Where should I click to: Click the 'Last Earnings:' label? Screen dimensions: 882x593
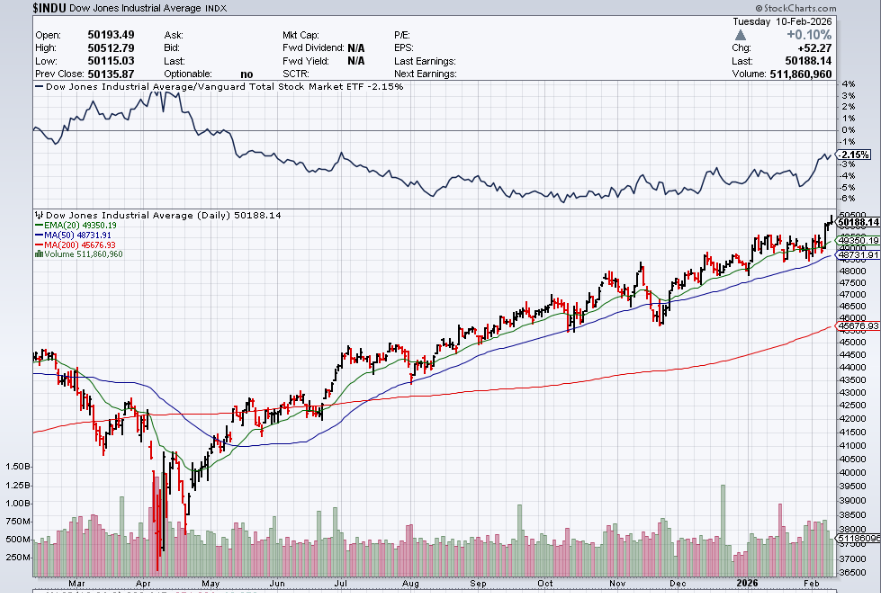[x=425, y=61]
